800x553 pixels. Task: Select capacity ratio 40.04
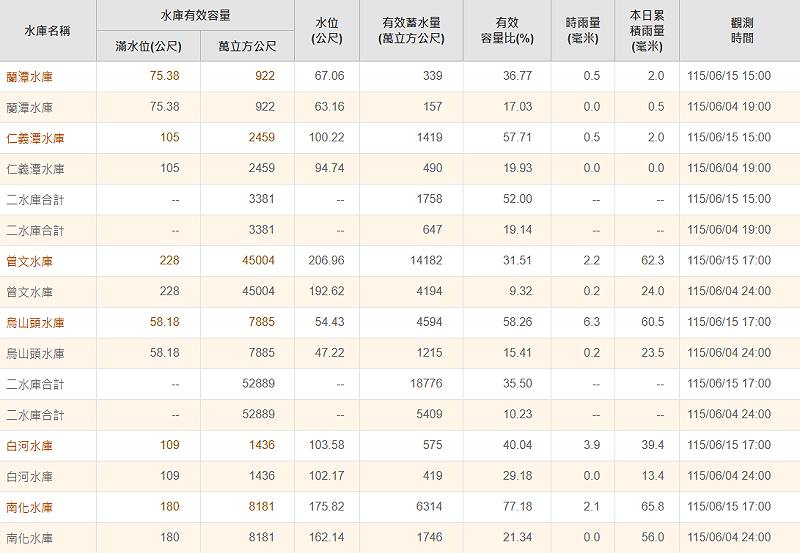pos(517,445)
